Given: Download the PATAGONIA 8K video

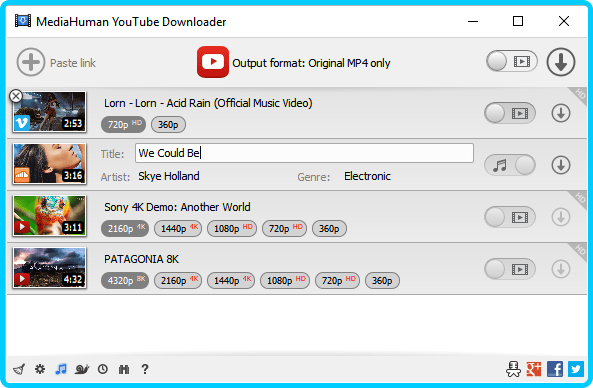Looking at the screenshot, I should 560,269.
